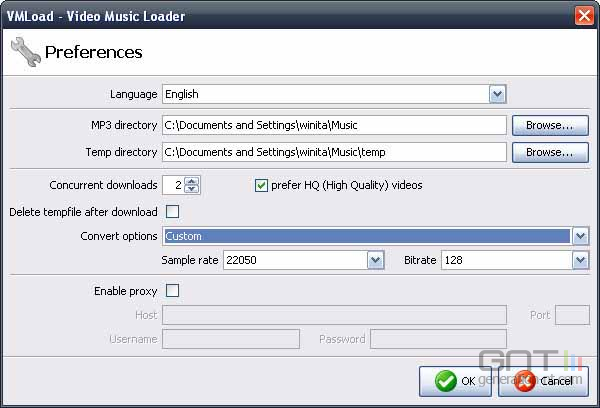This screenshot has width=600, height=408.
Task: Click the 'Temp directory' label
Action: coord(121,152)
